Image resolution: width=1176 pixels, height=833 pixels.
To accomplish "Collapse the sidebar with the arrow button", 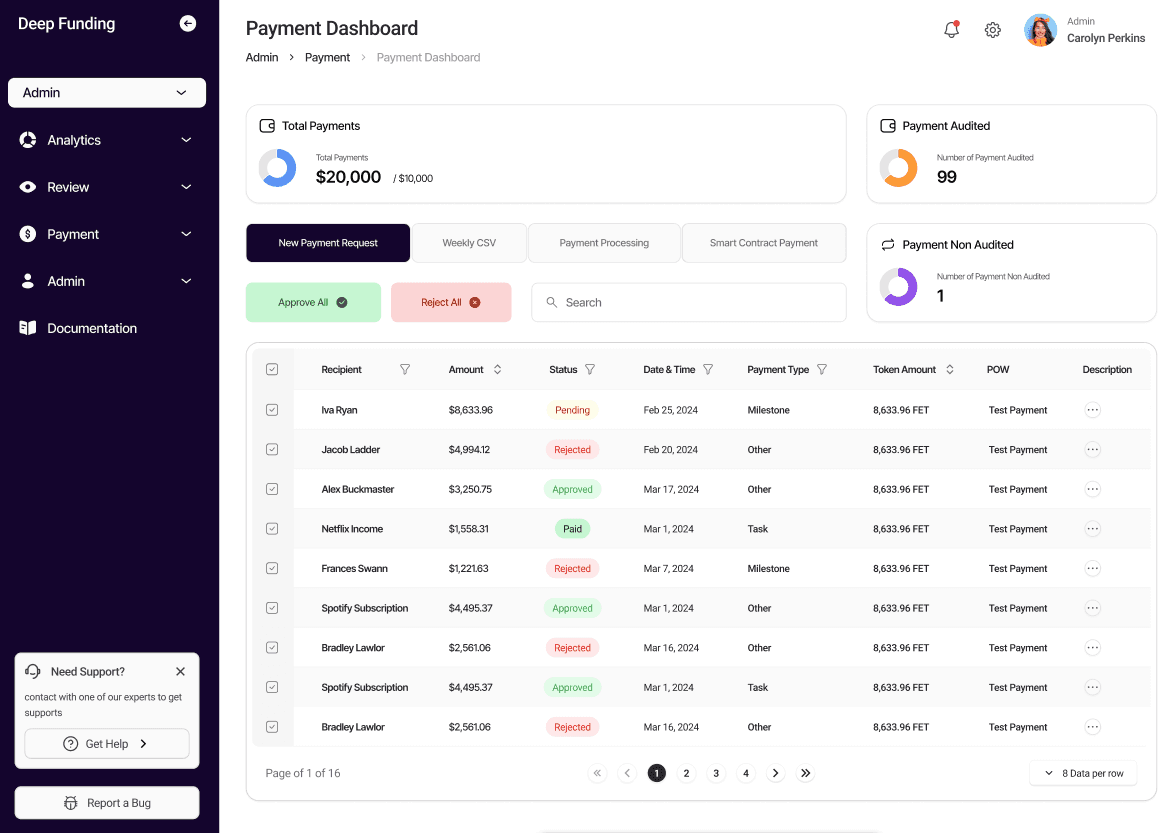I will pyautogui.click(x=187, y=23).
